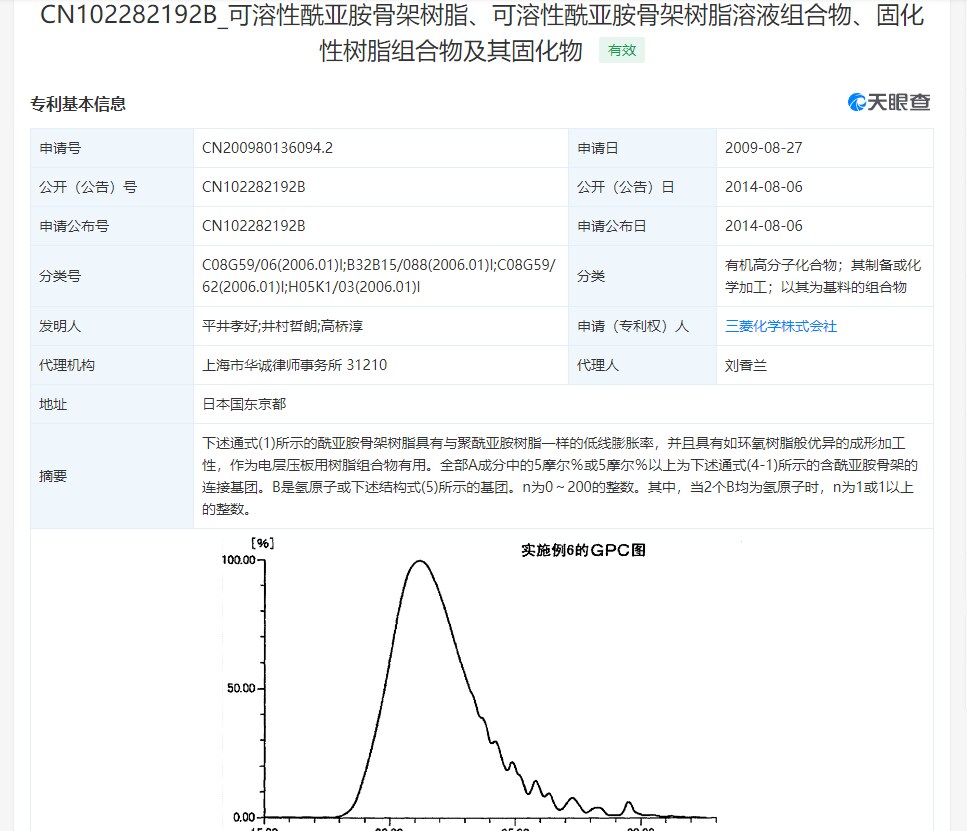Select the abstract paragraph text
This screenshot has height=831, width=967.
[559, 476]
